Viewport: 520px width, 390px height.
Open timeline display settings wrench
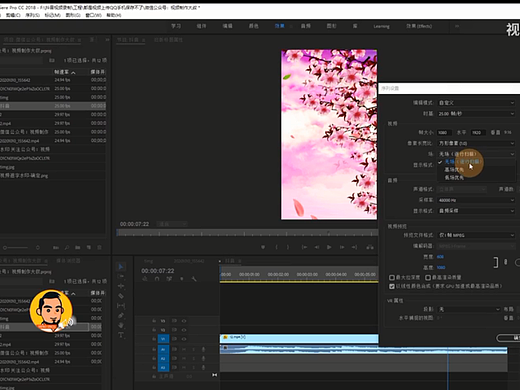(x=194, y=279)
